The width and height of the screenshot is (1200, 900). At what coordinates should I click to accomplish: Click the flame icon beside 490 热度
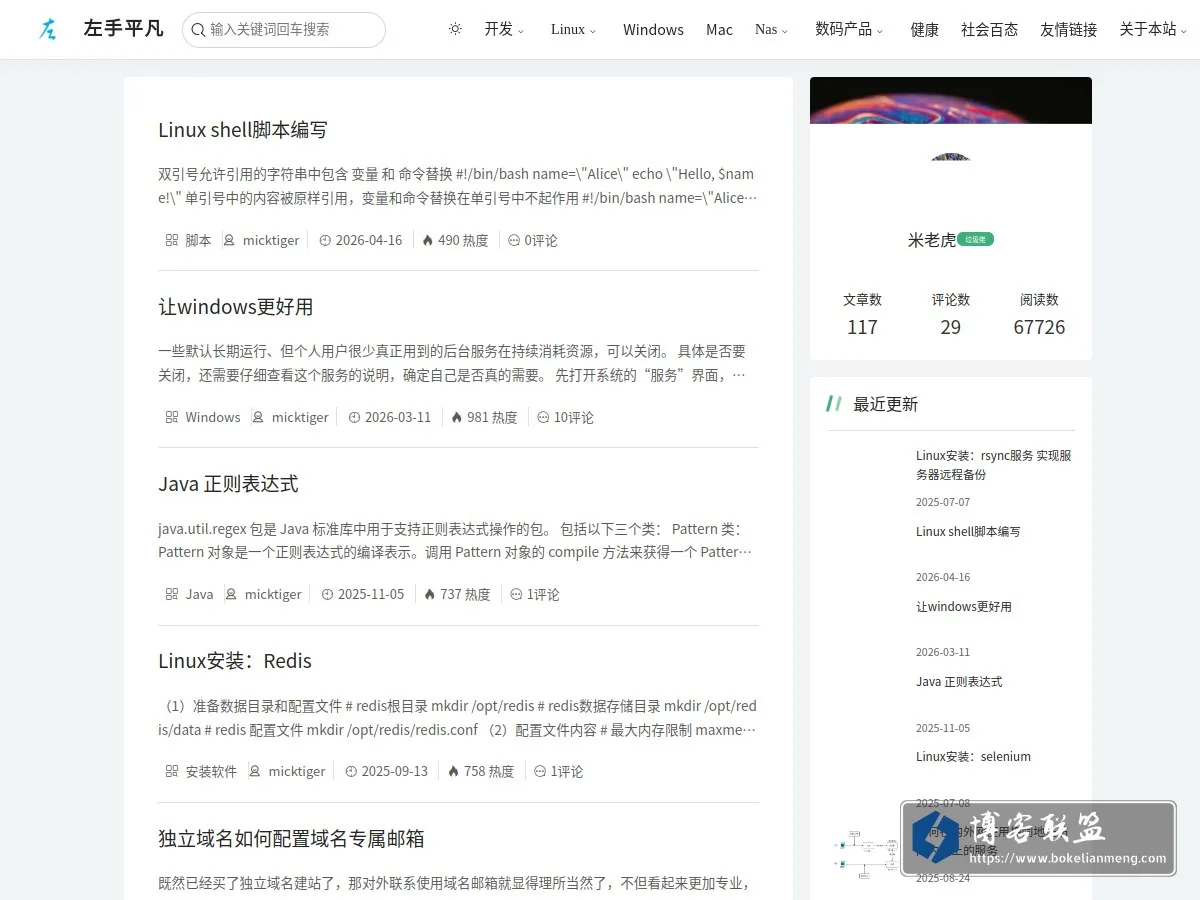[428, 240]
